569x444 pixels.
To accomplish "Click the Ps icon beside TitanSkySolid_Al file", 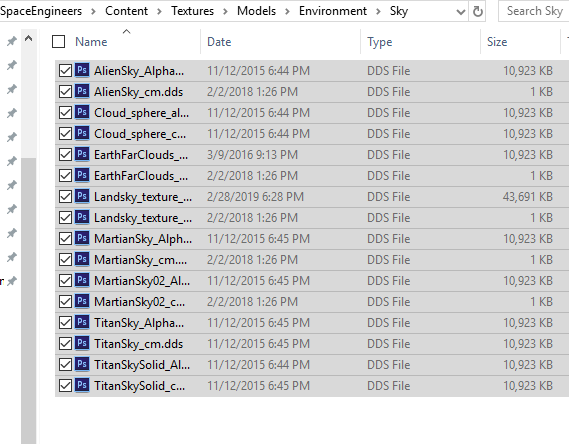I will coord(82,364).
